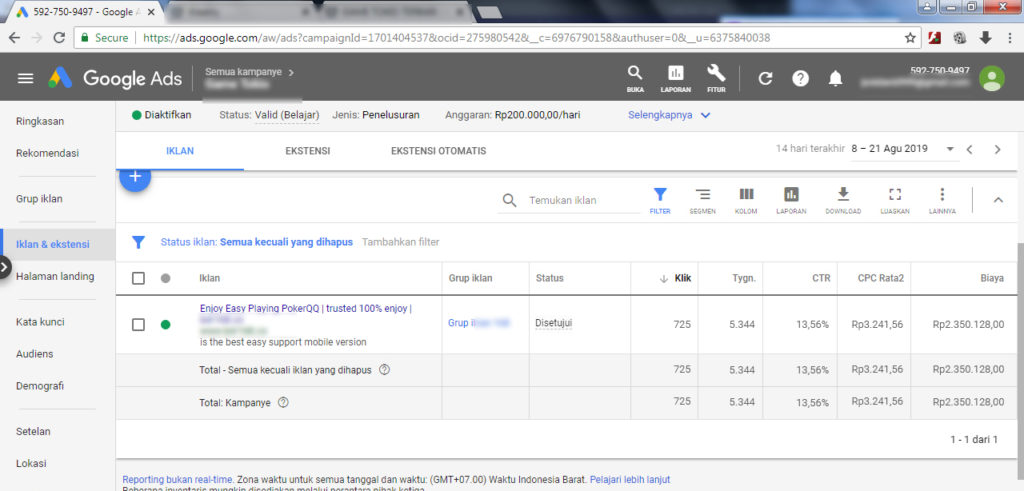Click the Tambahkan filter link
The height and width of the screenshot is (491, 1024).
pyautogui.click(x=400, y=242)
